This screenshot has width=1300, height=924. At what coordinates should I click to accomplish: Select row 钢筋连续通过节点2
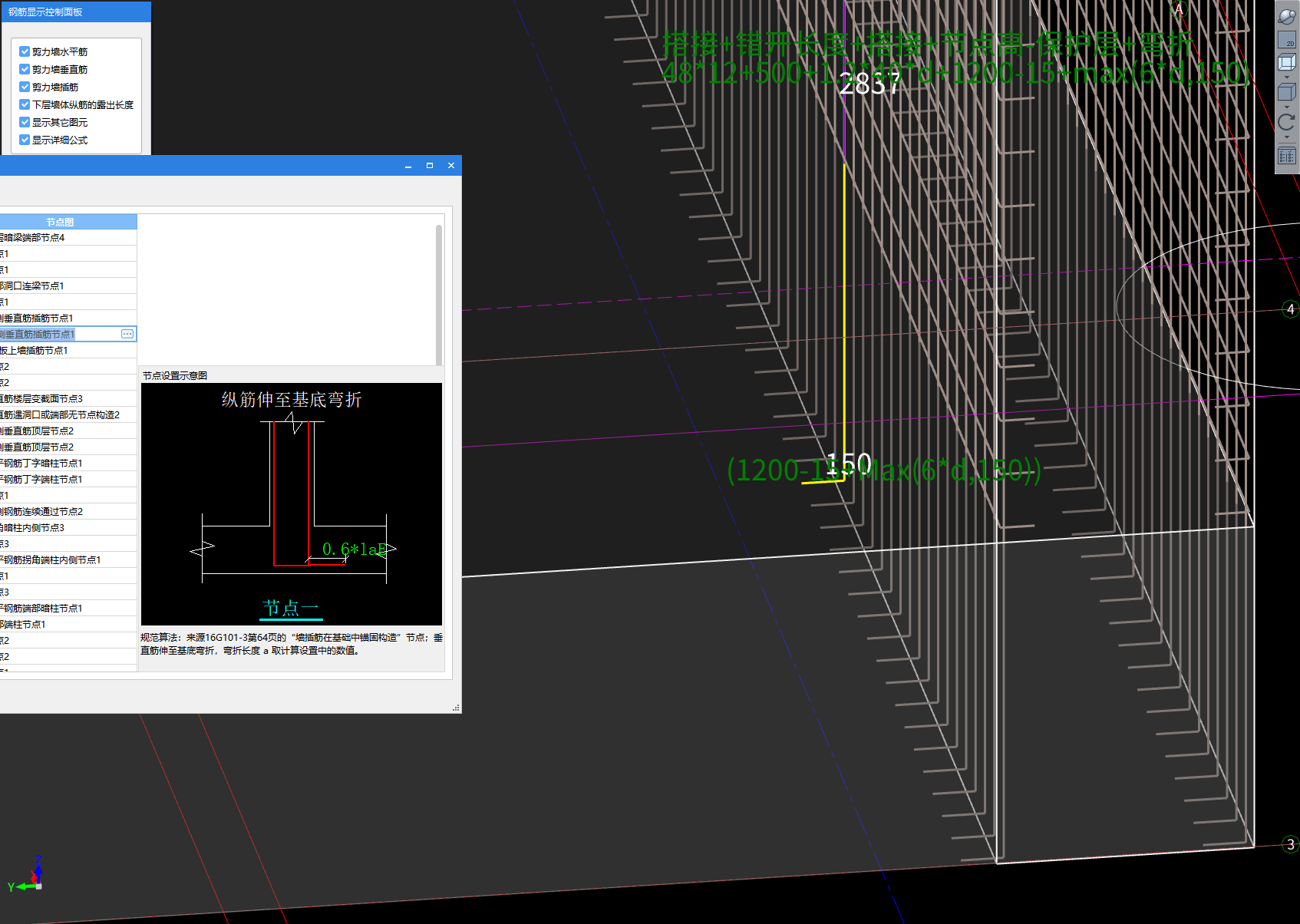tap(68, 512)
